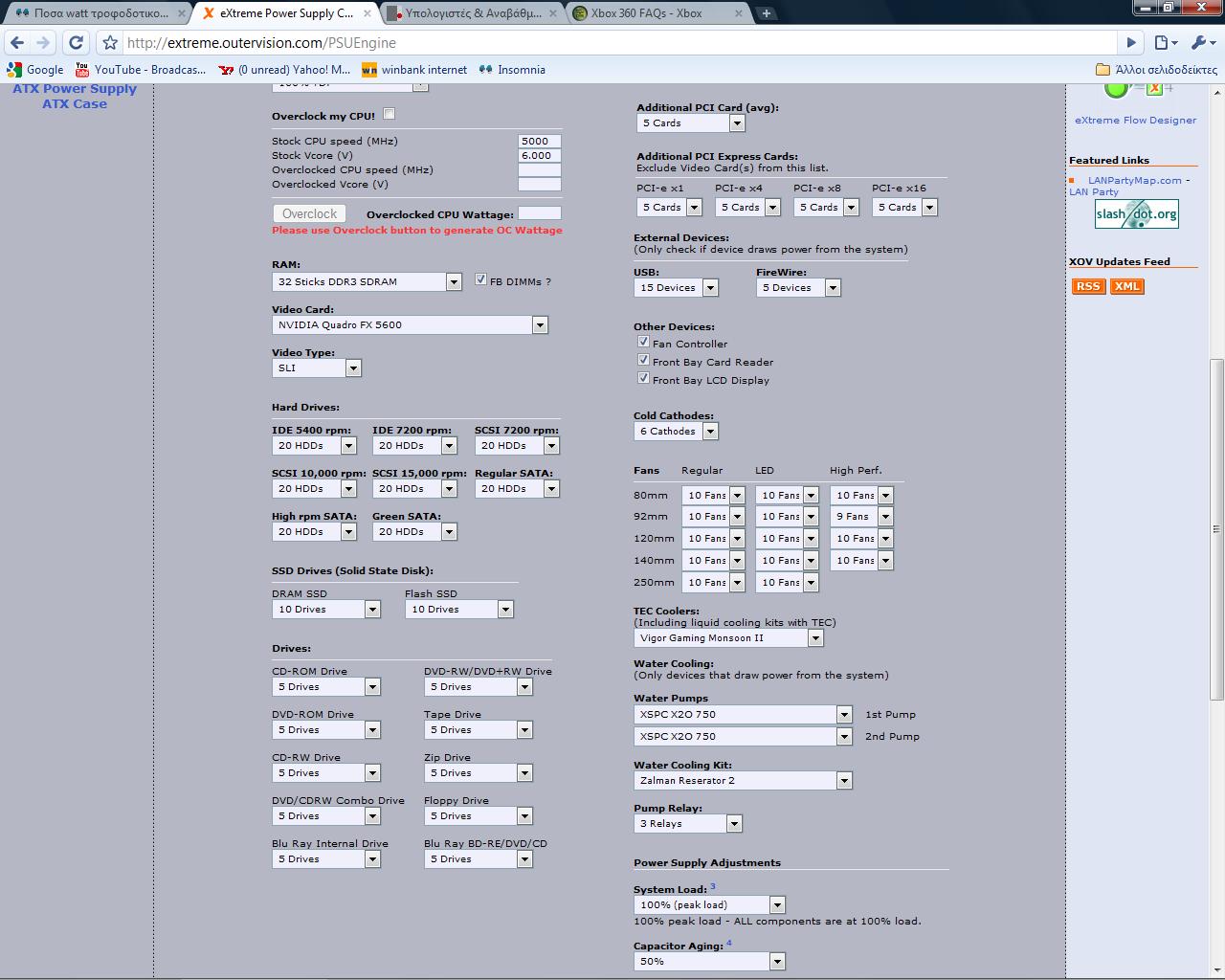Image resolution: width=1225 pixels, height=980 pixels.
Task: Open the Video Type SLI dropdown
Action: click(x=317, y=368)
